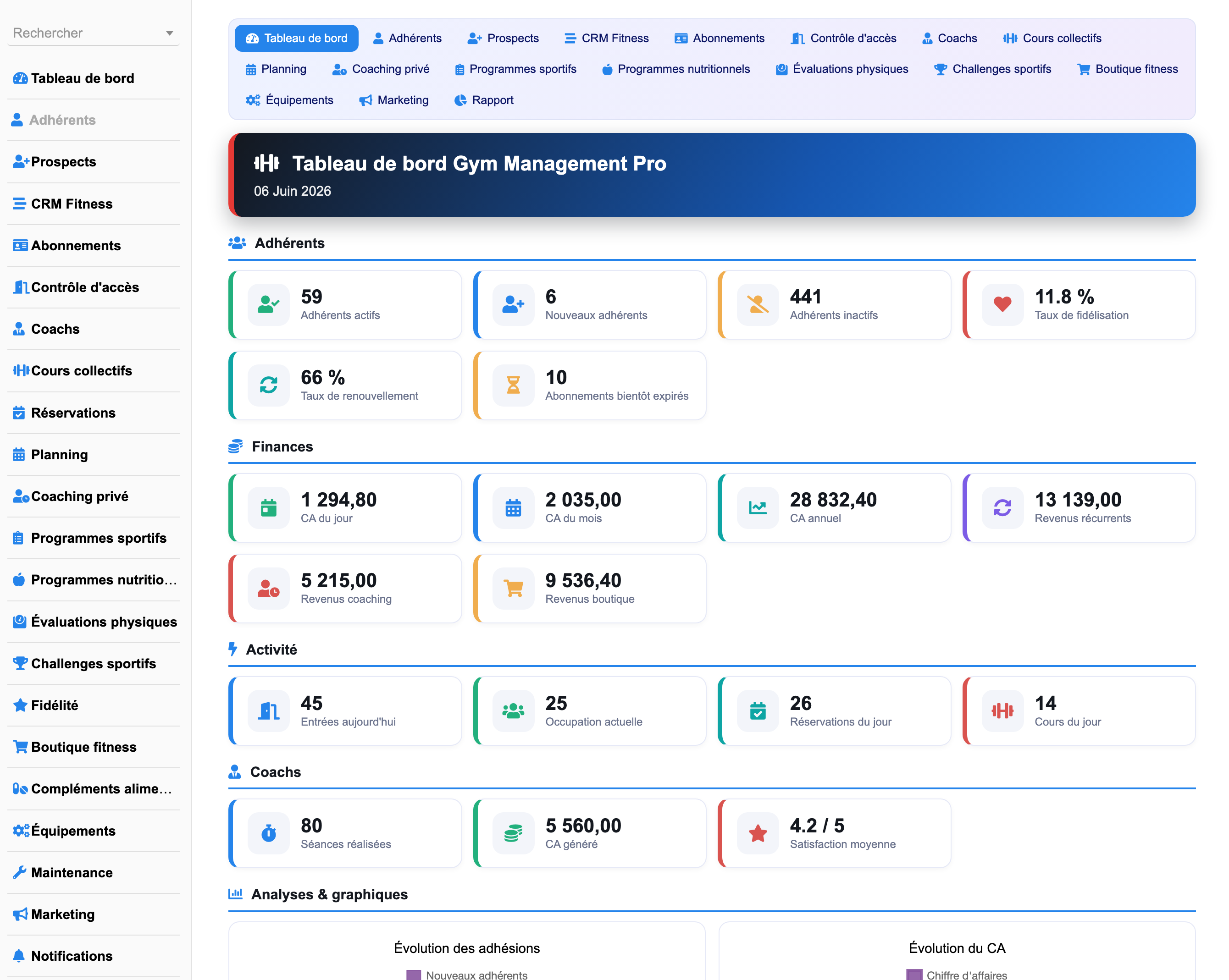Click the stopwatch icon in Séances réalisées
The image size is (1229, 980).
coord(268,833)
